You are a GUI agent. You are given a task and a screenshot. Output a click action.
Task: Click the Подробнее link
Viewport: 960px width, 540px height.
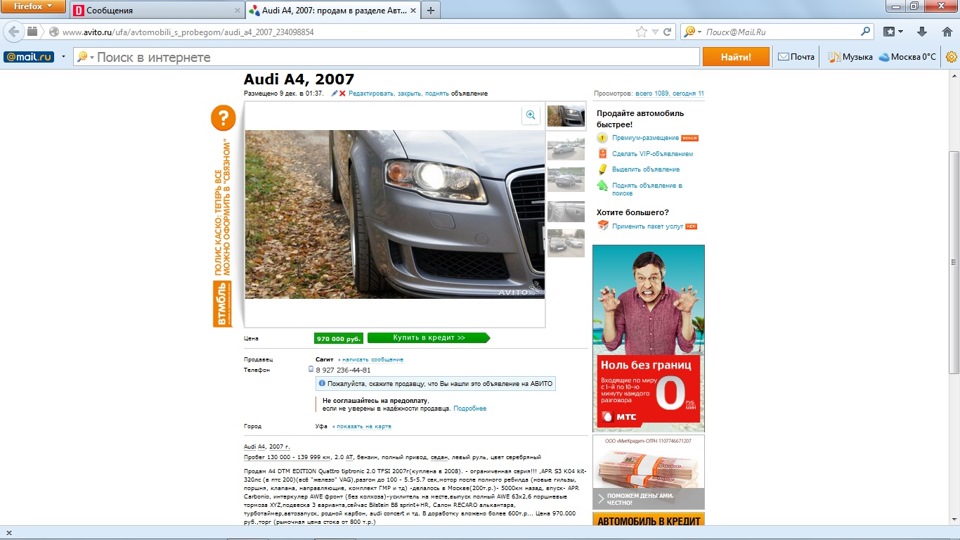coord(470,408)
